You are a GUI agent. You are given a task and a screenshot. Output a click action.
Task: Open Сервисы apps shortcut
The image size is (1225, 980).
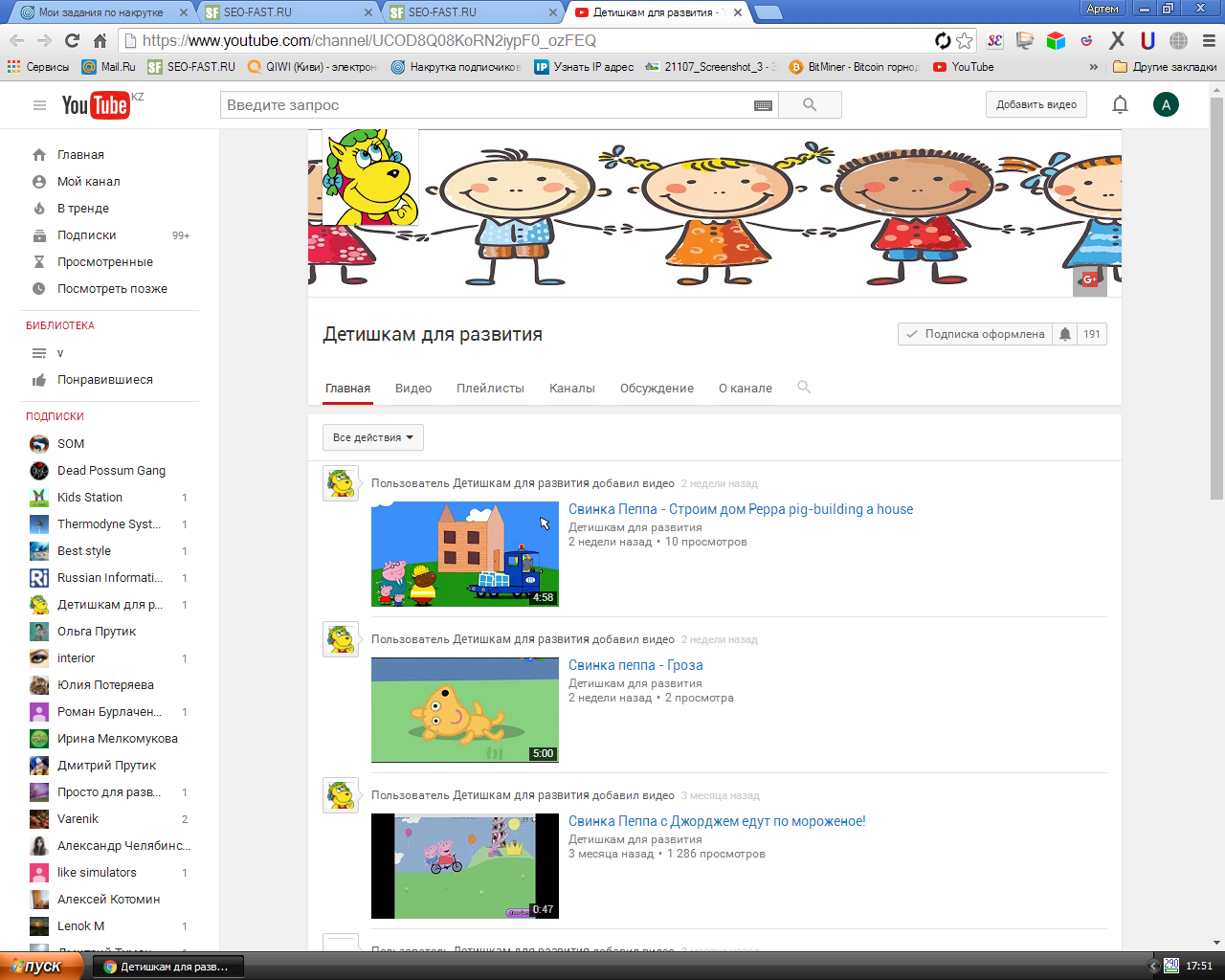coord(38,67)
